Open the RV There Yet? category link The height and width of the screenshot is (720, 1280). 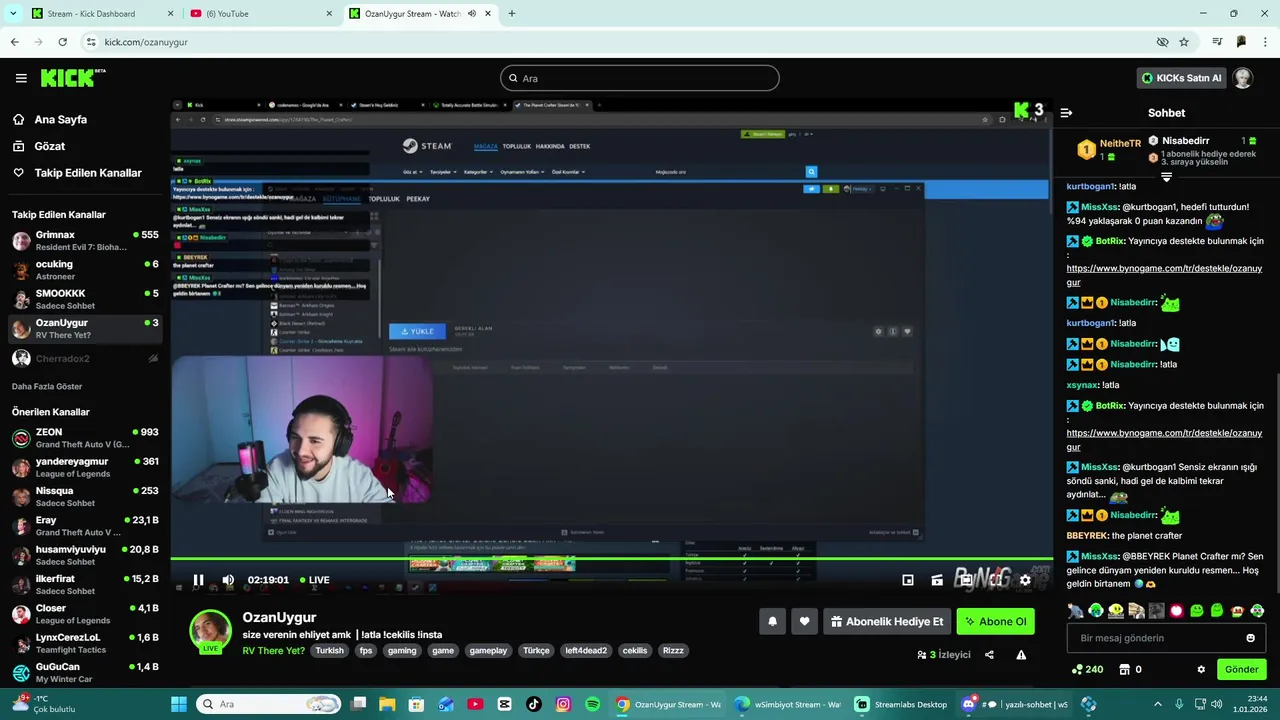(x=273, y=650)
